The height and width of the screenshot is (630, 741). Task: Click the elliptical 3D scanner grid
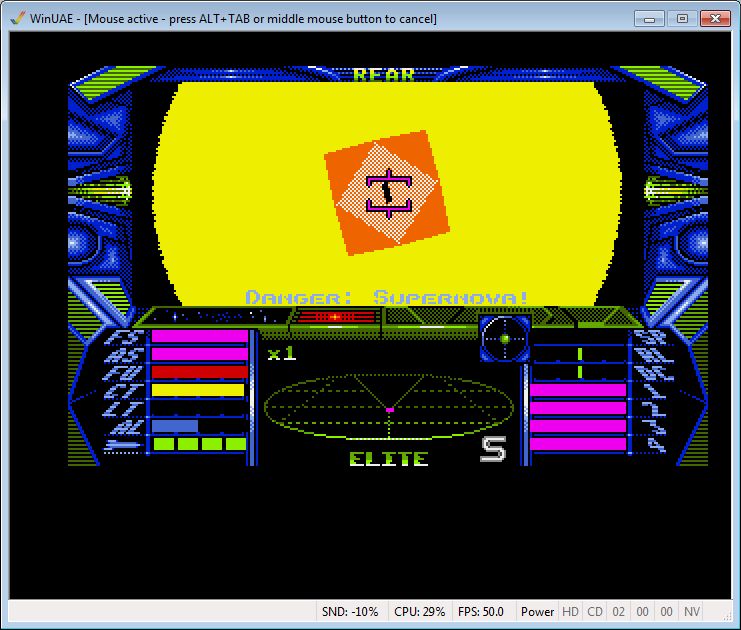click(x=389, y=407)
